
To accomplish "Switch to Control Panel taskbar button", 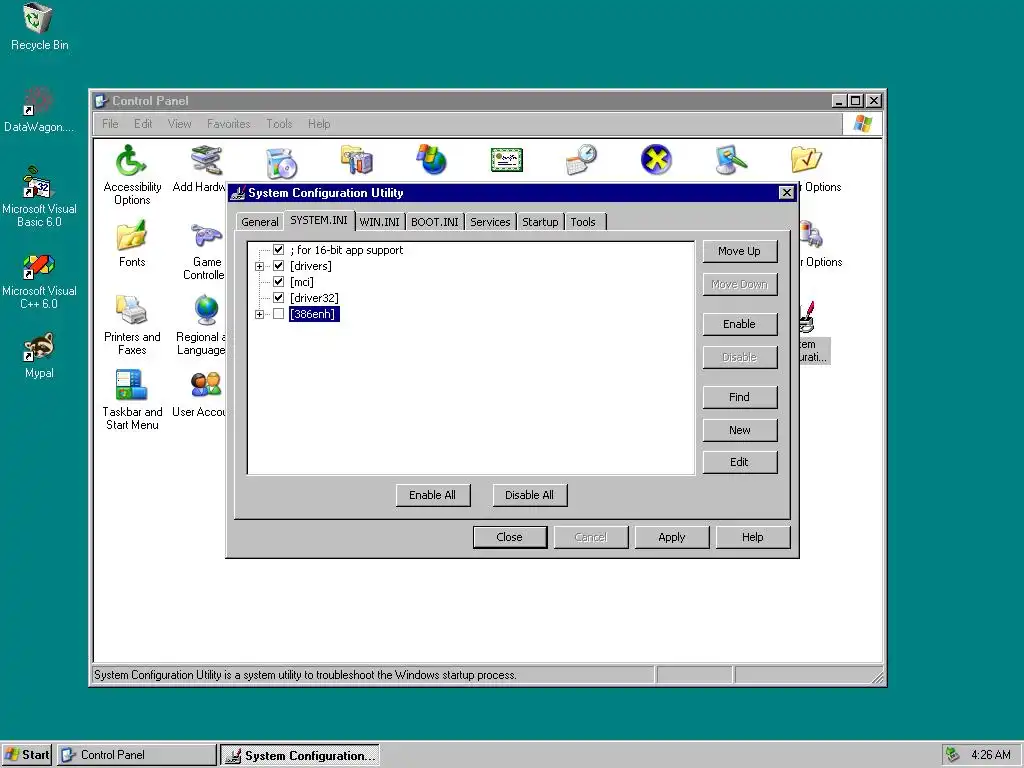I will [x=136, y=755].
